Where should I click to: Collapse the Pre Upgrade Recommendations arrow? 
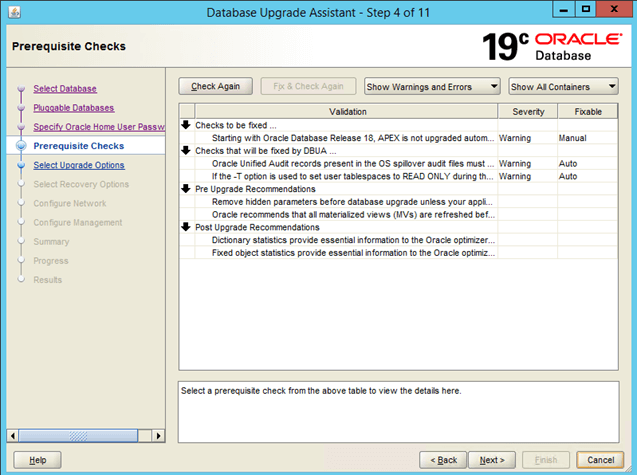pyautogui.click(x=187, y=188)
